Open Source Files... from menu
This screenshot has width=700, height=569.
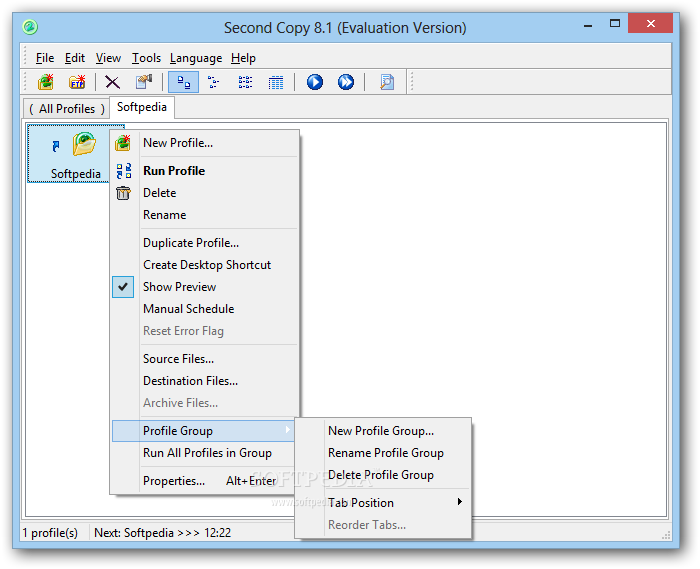click(x=205, y=359)
